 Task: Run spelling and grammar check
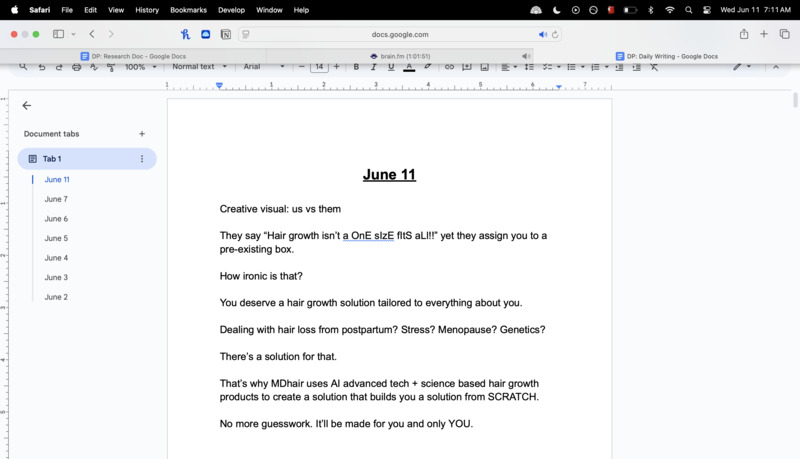click(94, 67)
